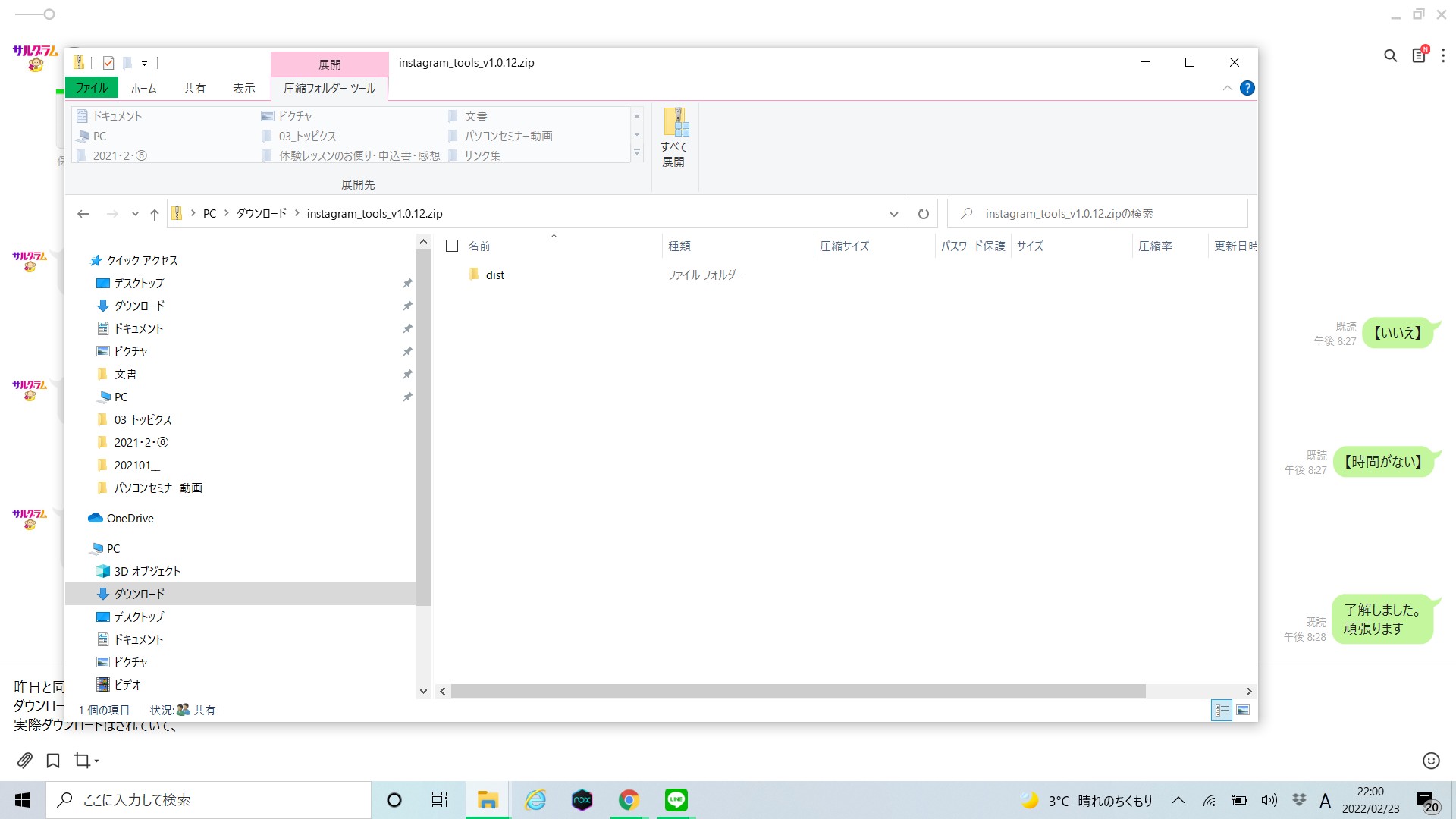Open the Nox app from the taskbar
The image size is (1456, 819).
coord(582,800)
